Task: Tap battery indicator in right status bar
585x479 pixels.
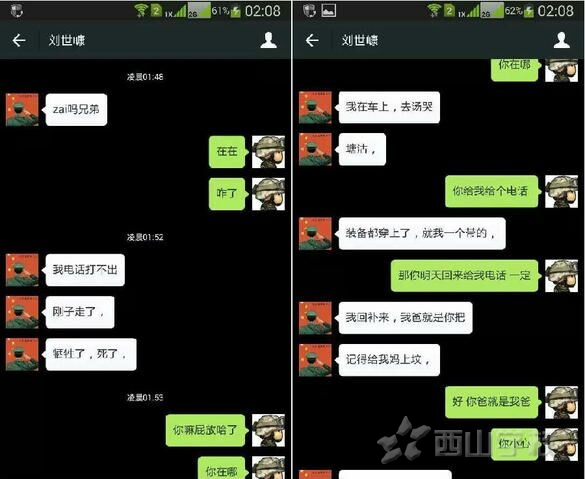Action: 529,11
